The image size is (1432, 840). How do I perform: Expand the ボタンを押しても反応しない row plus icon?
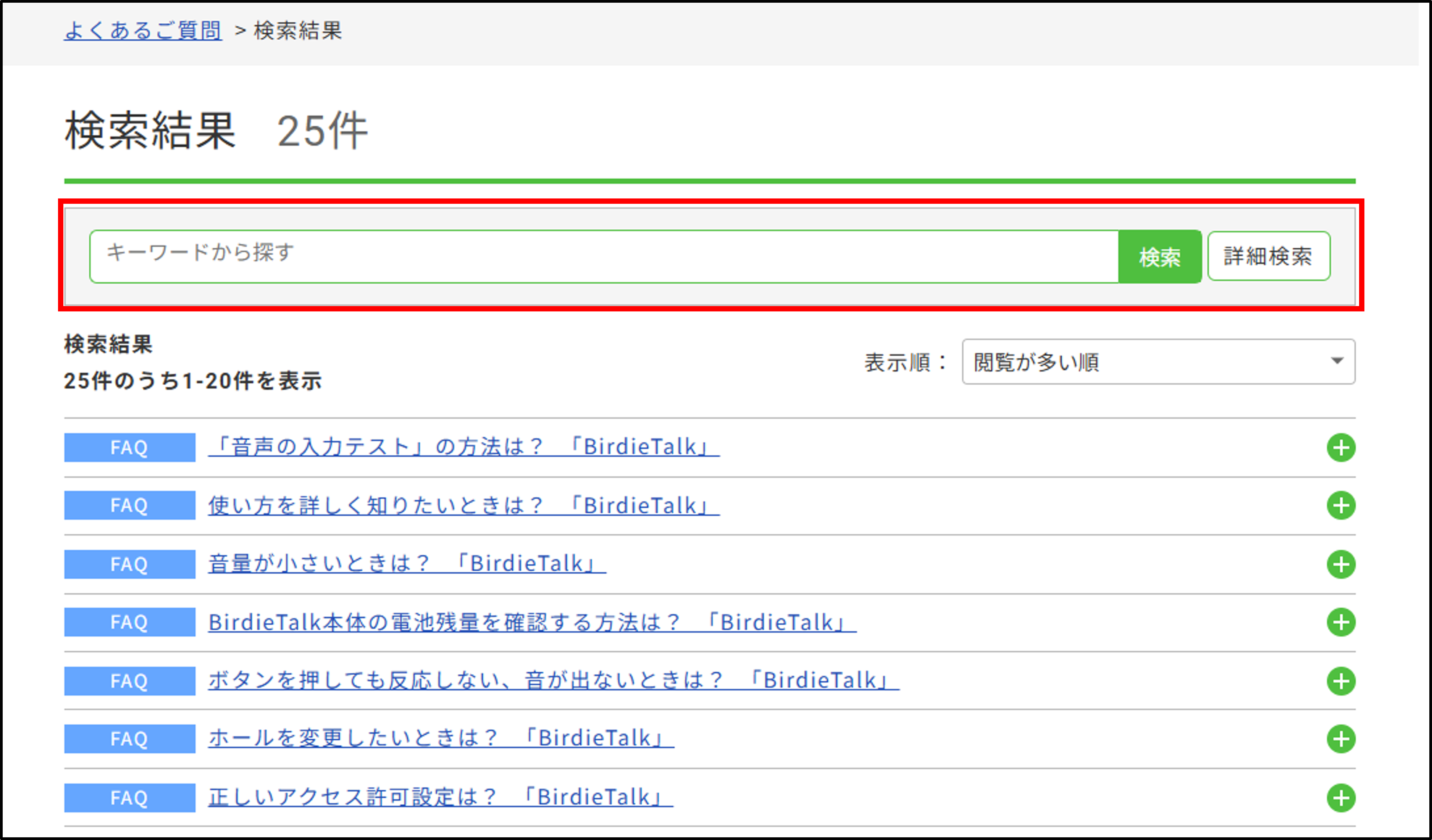pyautogui.click(x=1341, y=681)
